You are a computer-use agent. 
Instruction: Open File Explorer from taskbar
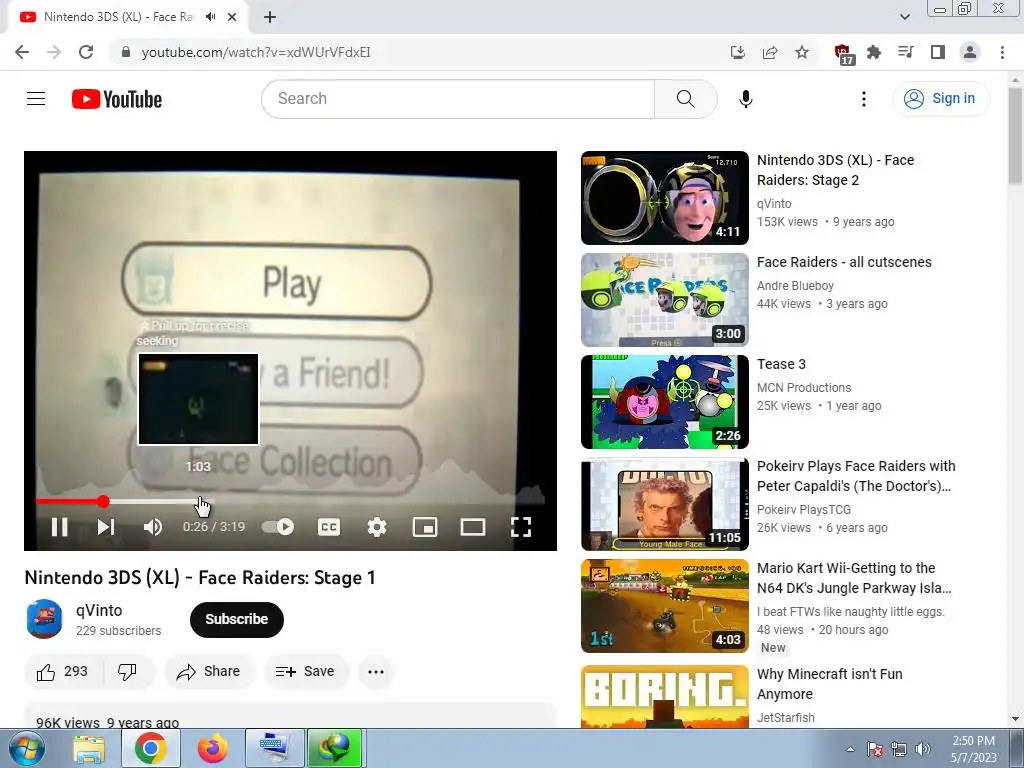point(89,749)
